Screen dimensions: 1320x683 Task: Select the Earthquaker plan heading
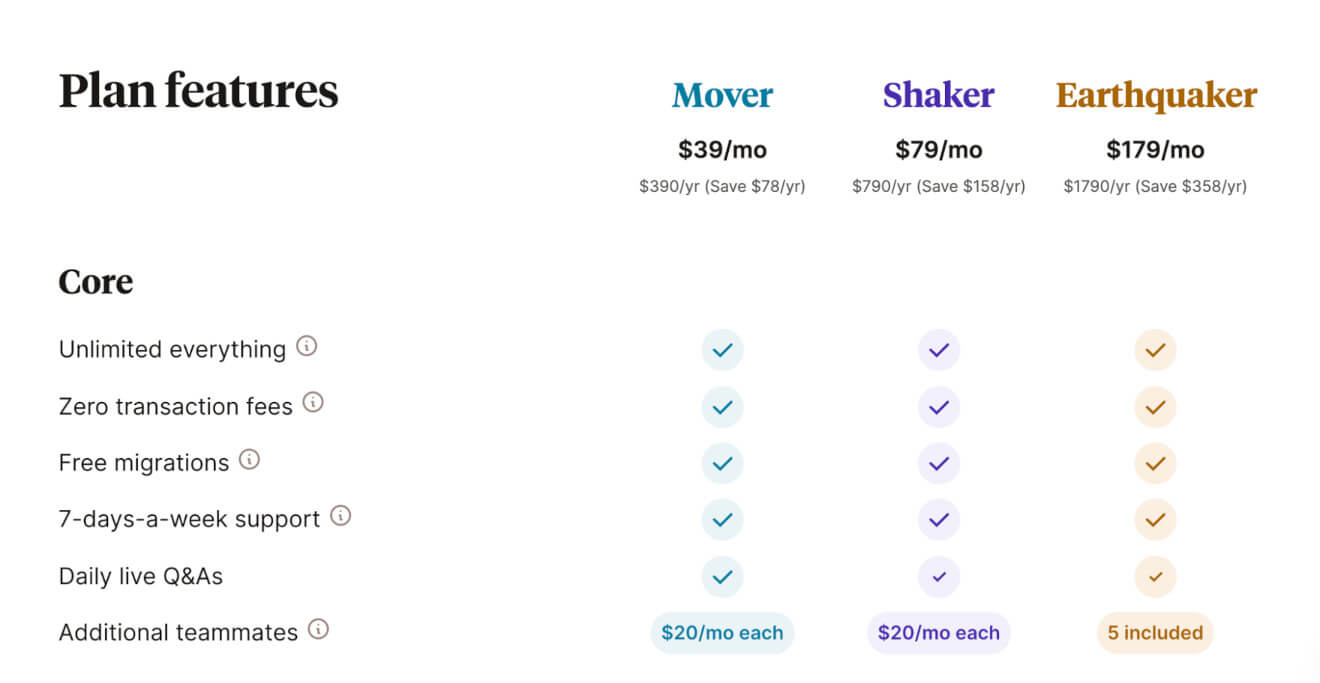point(1156,96)
